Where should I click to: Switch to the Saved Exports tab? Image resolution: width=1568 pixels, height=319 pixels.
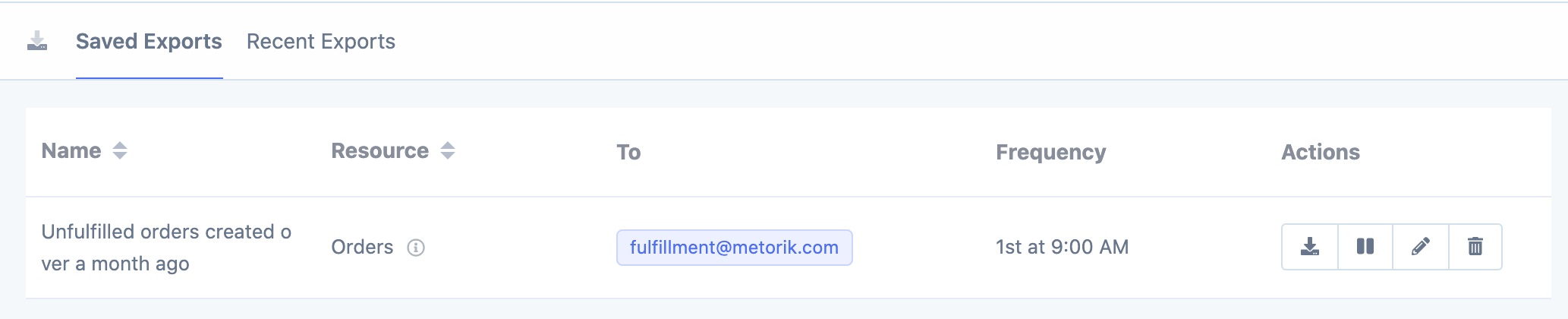149,41
